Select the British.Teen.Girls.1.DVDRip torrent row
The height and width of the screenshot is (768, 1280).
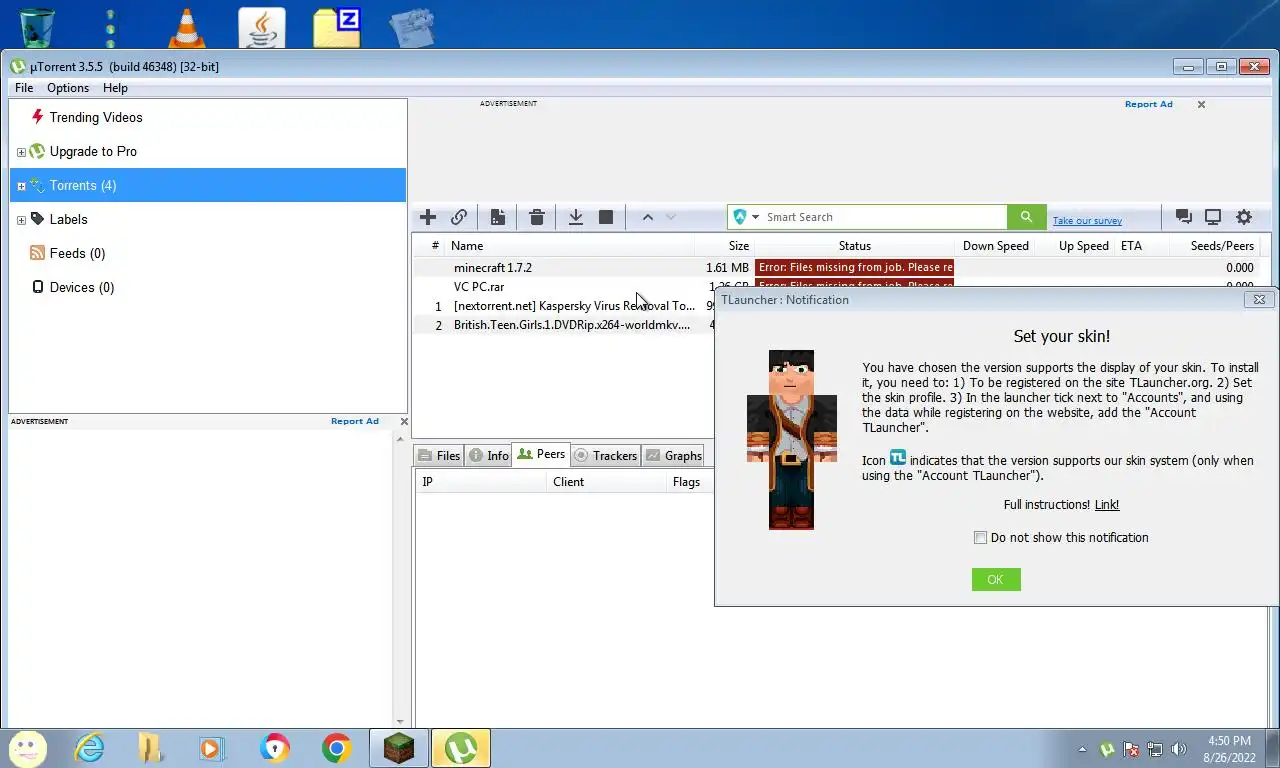(x=563, y=325)
